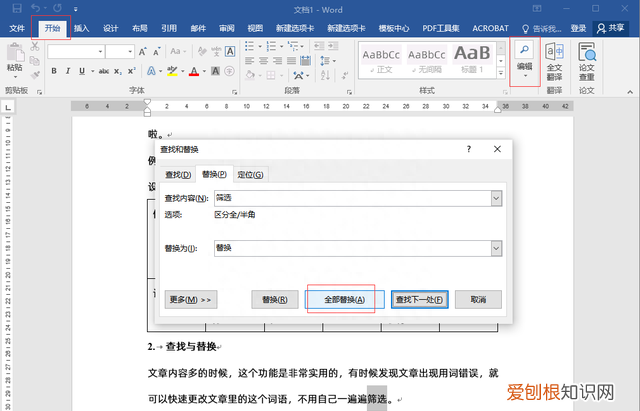
Task: Expand the 替换为 history dropdown
Action: [x=496, y=248]
